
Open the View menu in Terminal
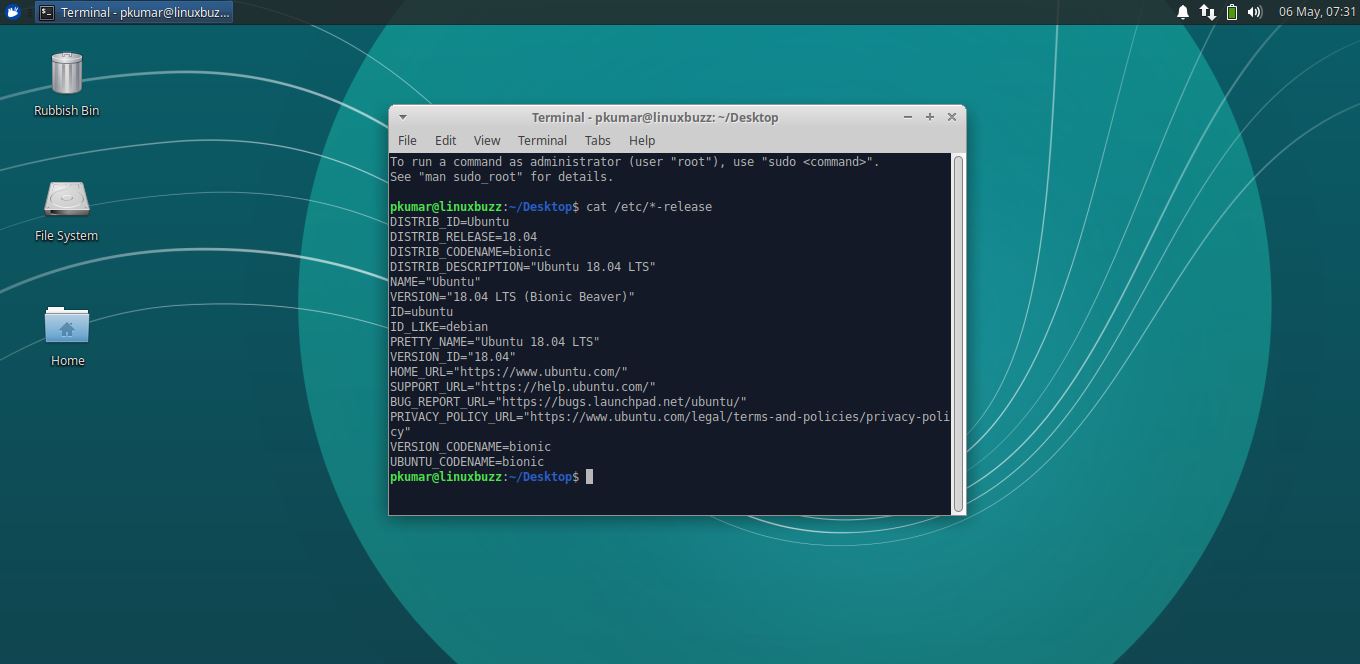487,141
